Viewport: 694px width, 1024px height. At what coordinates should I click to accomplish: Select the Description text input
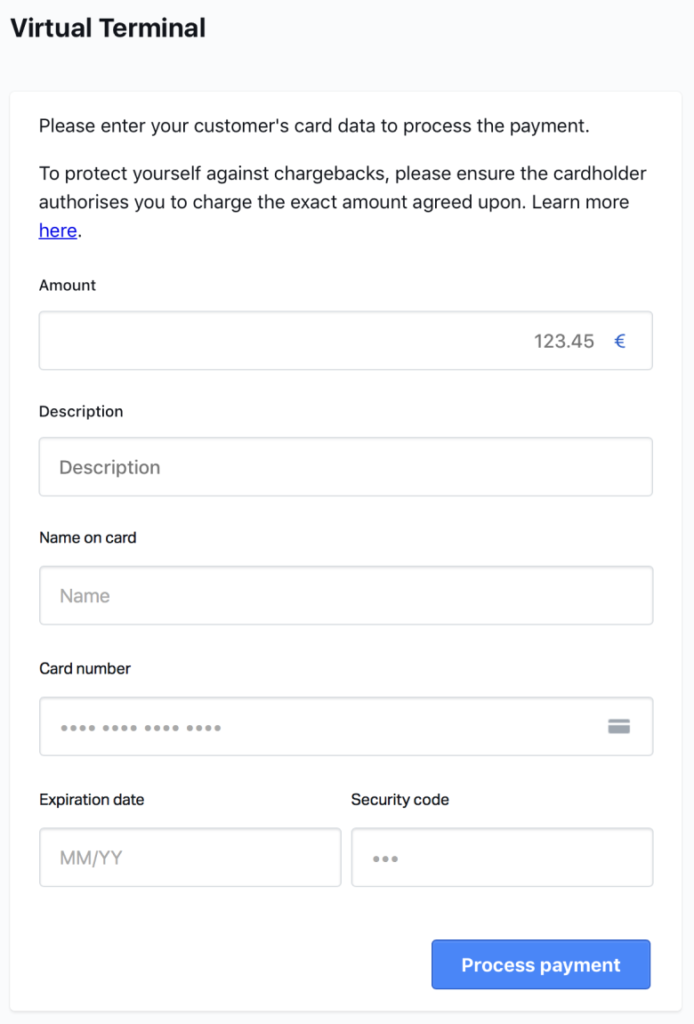click(345, 467)
